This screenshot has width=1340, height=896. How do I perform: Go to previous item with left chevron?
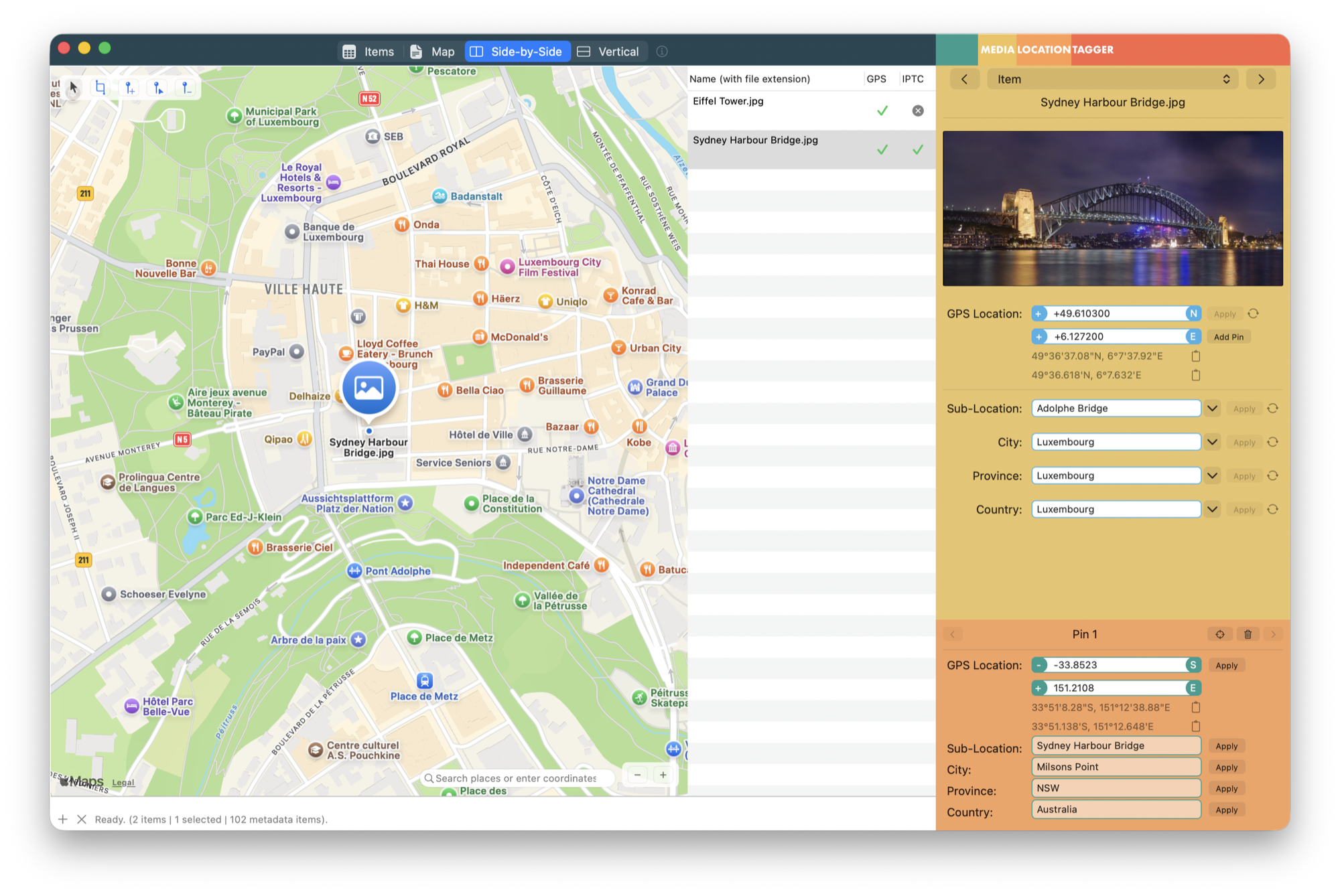[x=964, y=79]
